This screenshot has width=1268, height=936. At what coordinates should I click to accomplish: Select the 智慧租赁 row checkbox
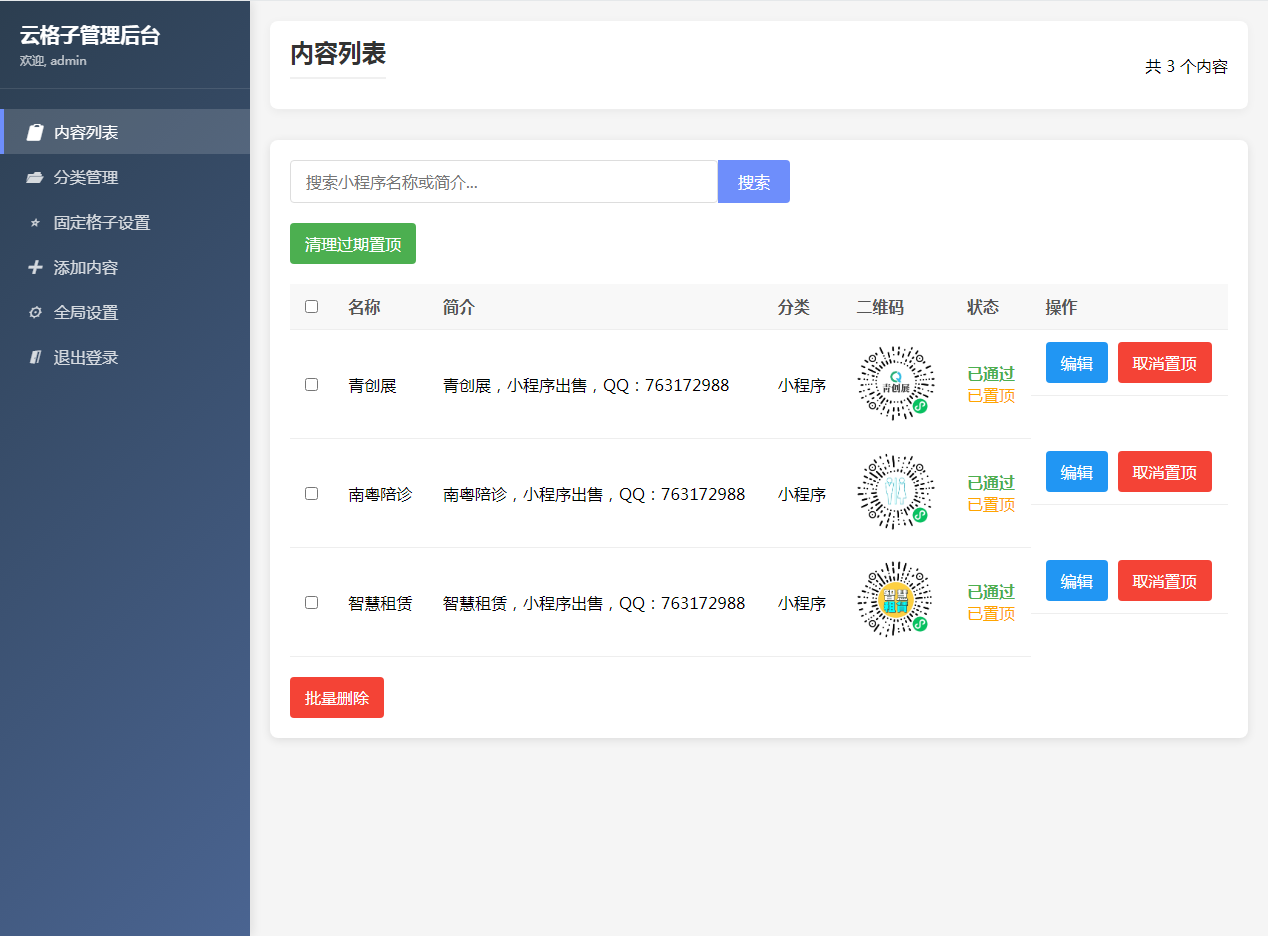pyautogui.click(x=311, y=602)
